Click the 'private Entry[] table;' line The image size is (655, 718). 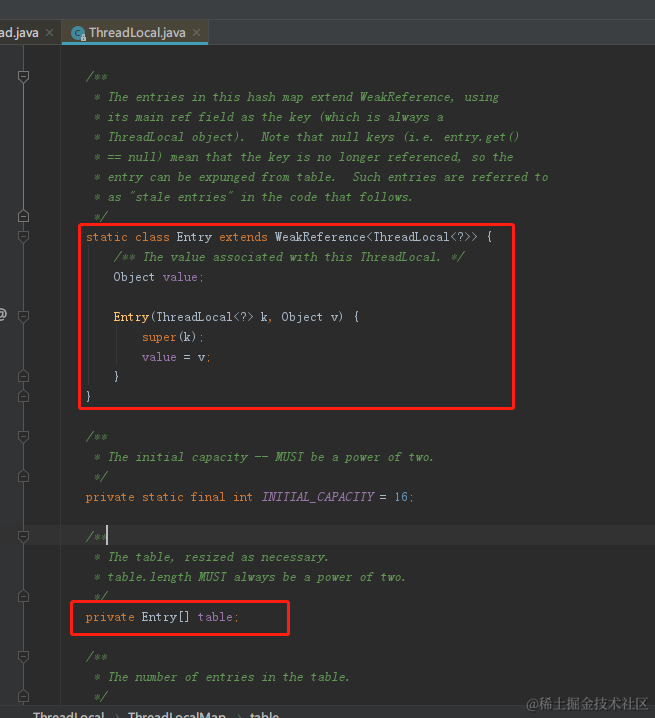pyautogui.click(x=162, y=617)
